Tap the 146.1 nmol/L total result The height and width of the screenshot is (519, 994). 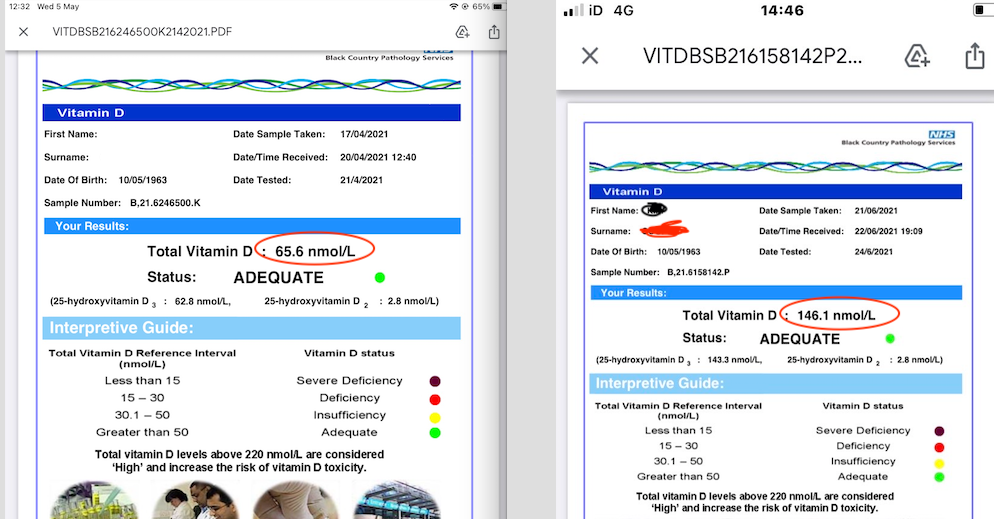coord(836,316)
